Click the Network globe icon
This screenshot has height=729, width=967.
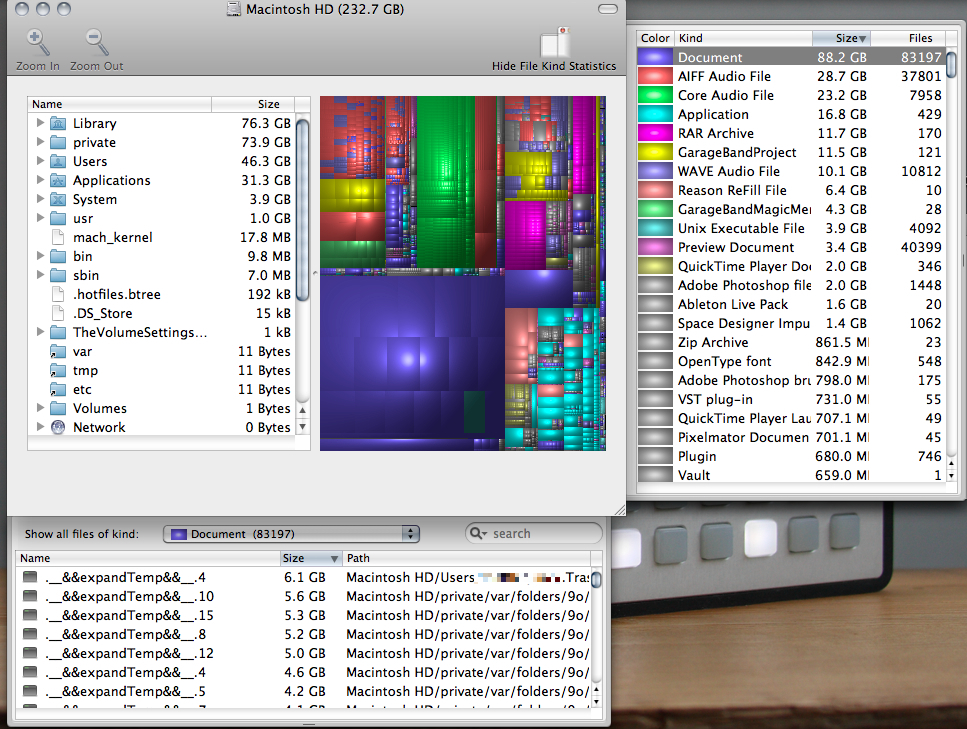(x=58, y=427)
